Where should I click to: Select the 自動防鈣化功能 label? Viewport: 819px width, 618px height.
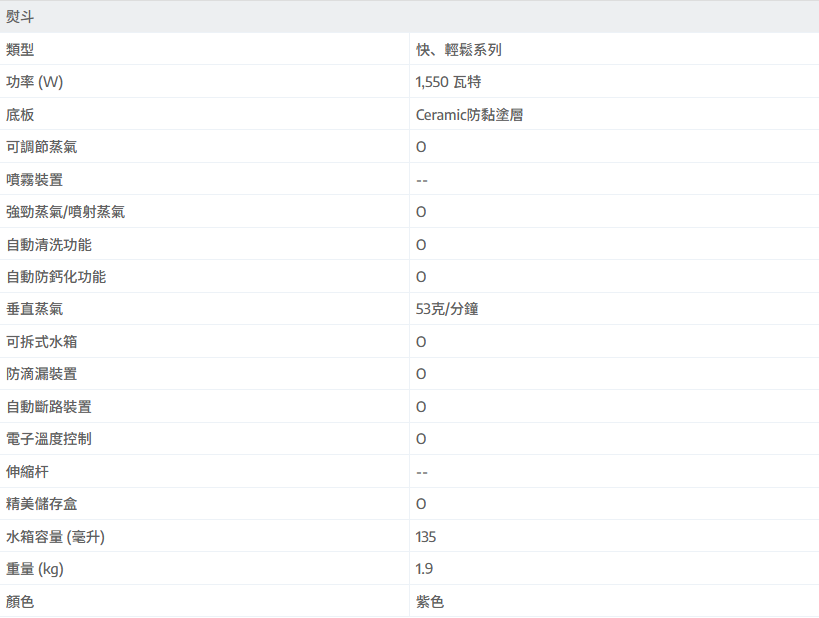(56, 277)
